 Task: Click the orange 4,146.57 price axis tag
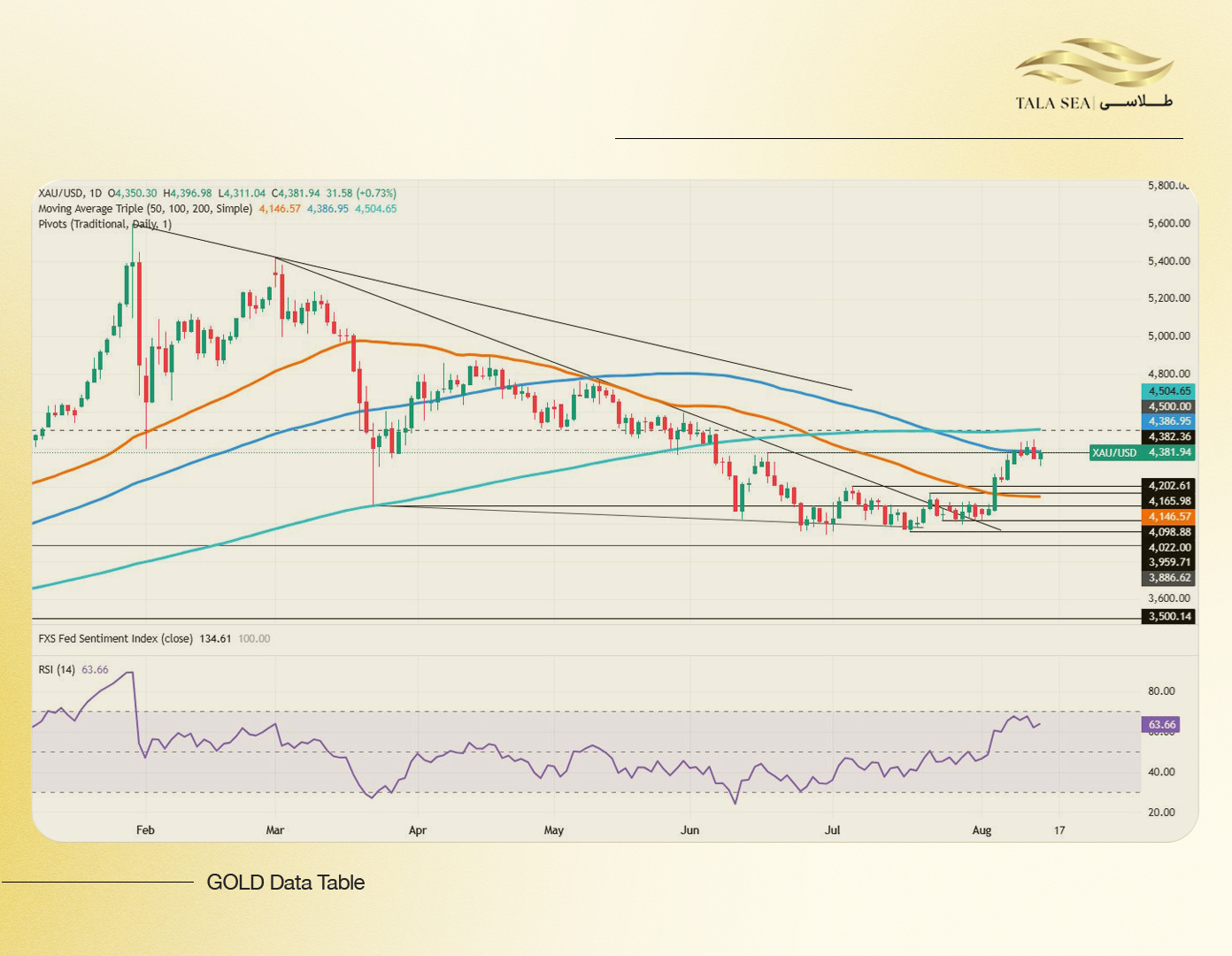click(x=1168, y=516)
